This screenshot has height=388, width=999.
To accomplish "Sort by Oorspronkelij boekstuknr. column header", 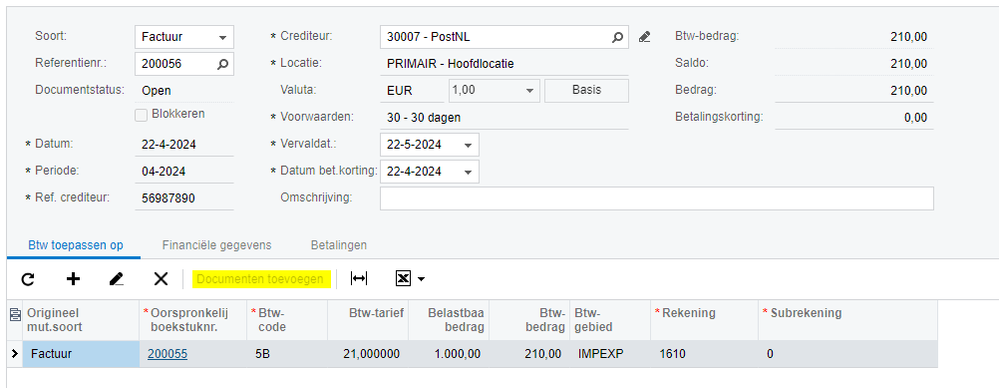I will coord(193,320).
